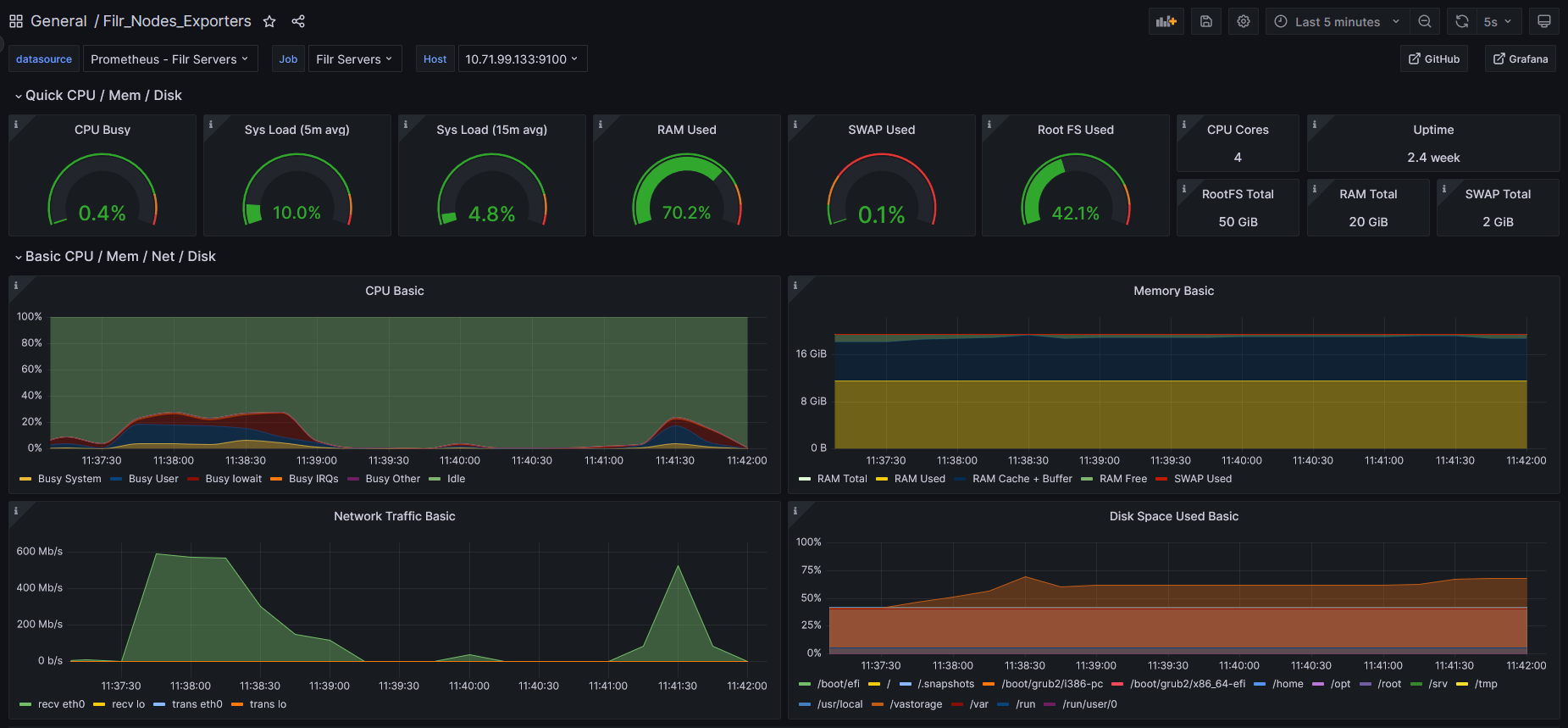This screenshot has width=1568, height=728.
Task: Open the CPU Basic panel title menu
Action: click(394, 291)
